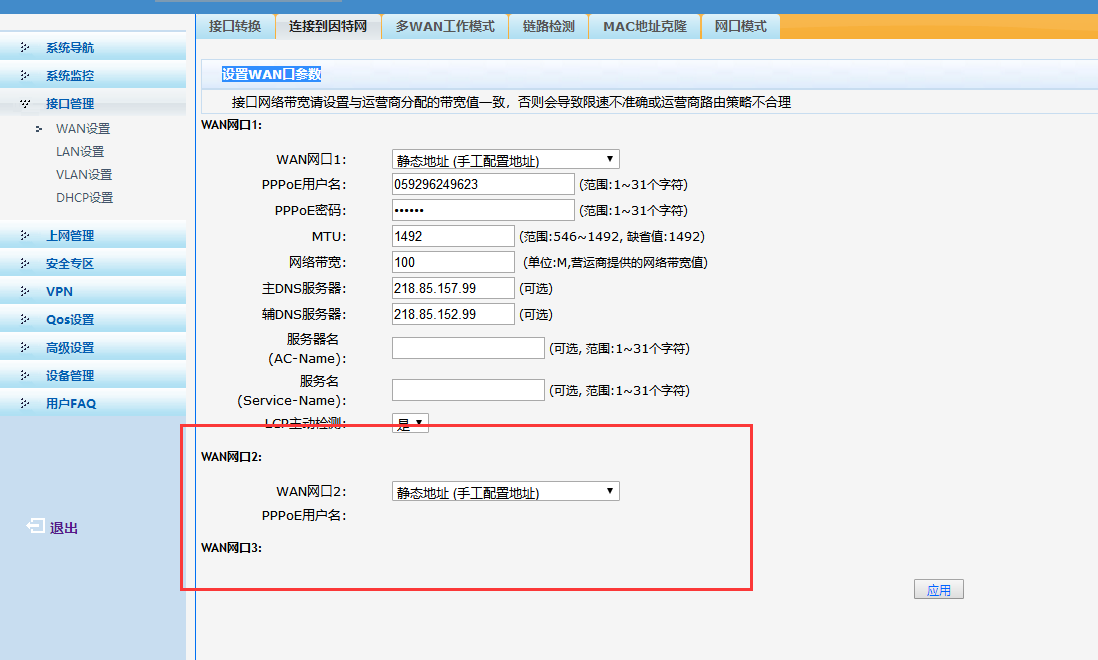Click the arrow icon beside VPN
1098x660 pixels.
pos(25,292)
